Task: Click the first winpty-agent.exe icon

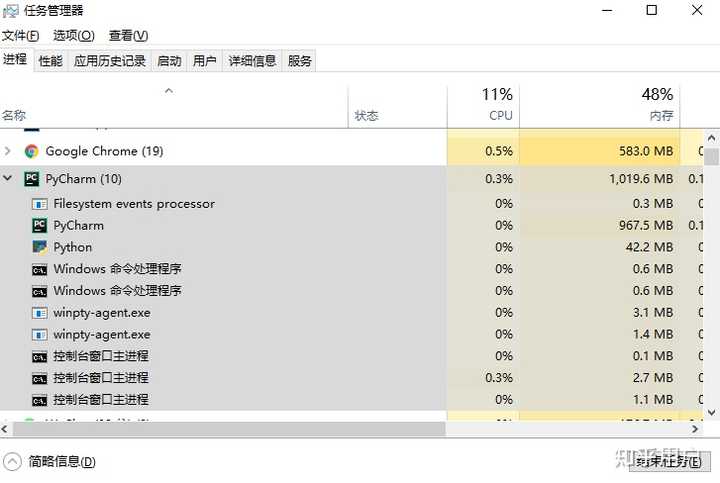Action: pos(40,313)
